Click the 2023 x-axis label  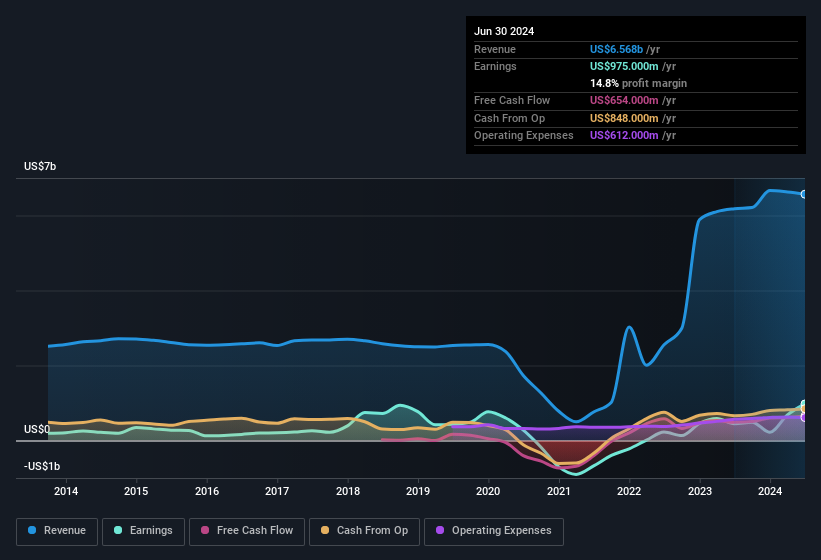click(x=700, y=491)
